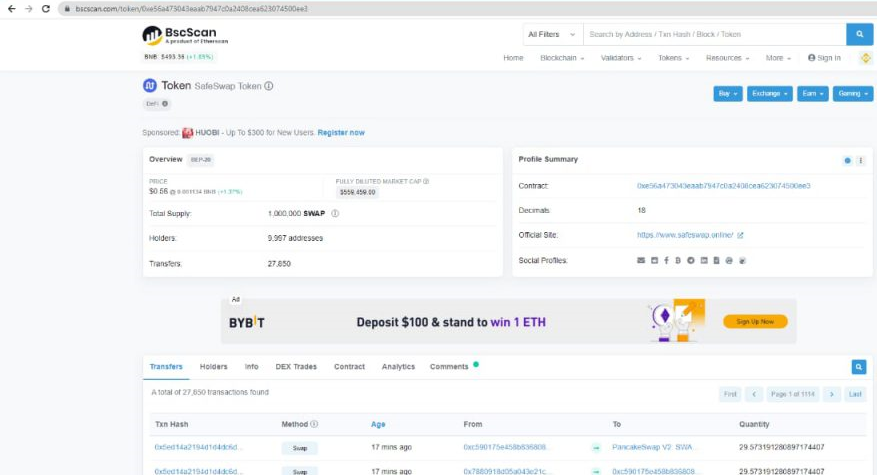Click the SafeSwap token logo icon
877x475 pixels.
point(149,86)
